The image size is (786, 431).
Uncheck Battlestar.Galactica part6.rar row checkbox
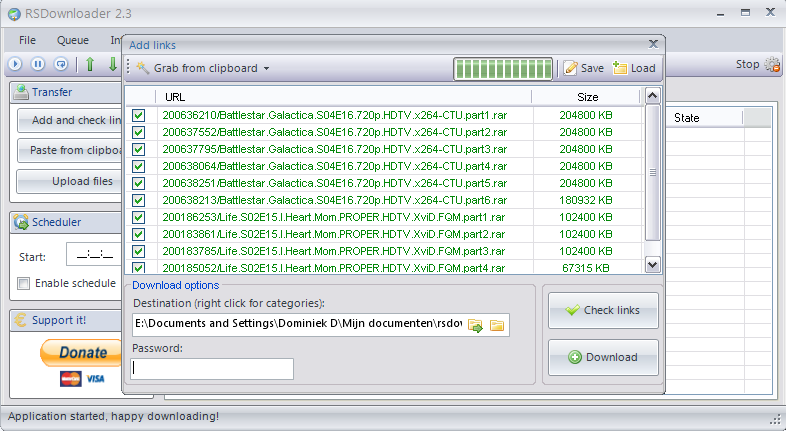138,200
